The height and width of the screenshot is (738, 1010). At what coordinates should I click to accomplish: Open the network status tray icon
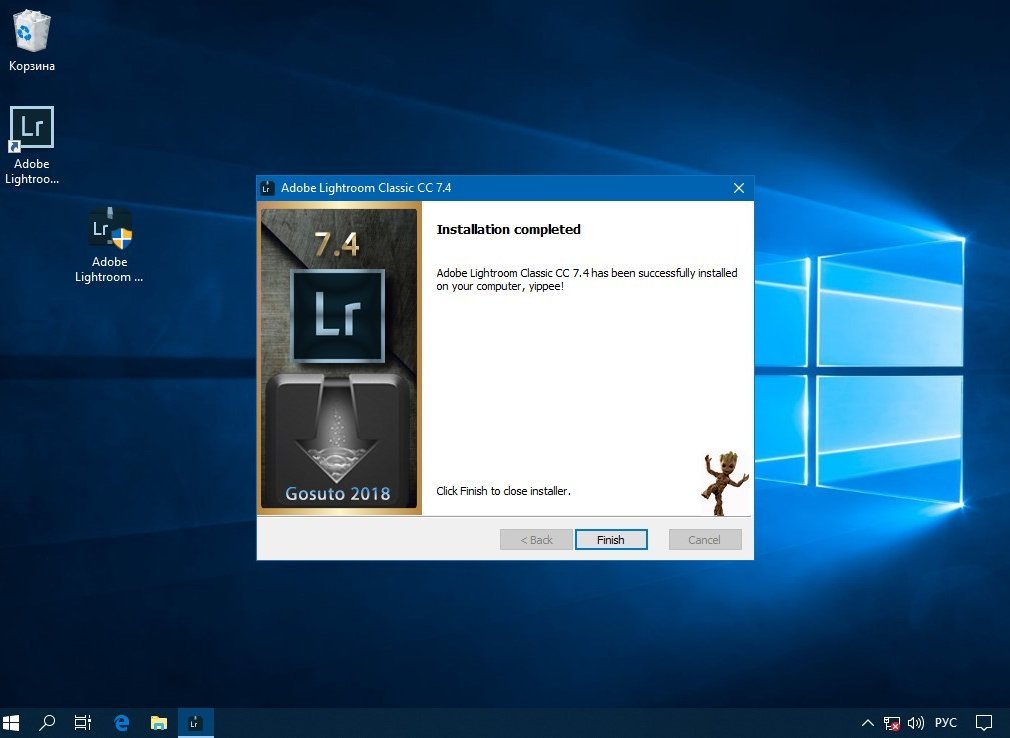(891, 723)
